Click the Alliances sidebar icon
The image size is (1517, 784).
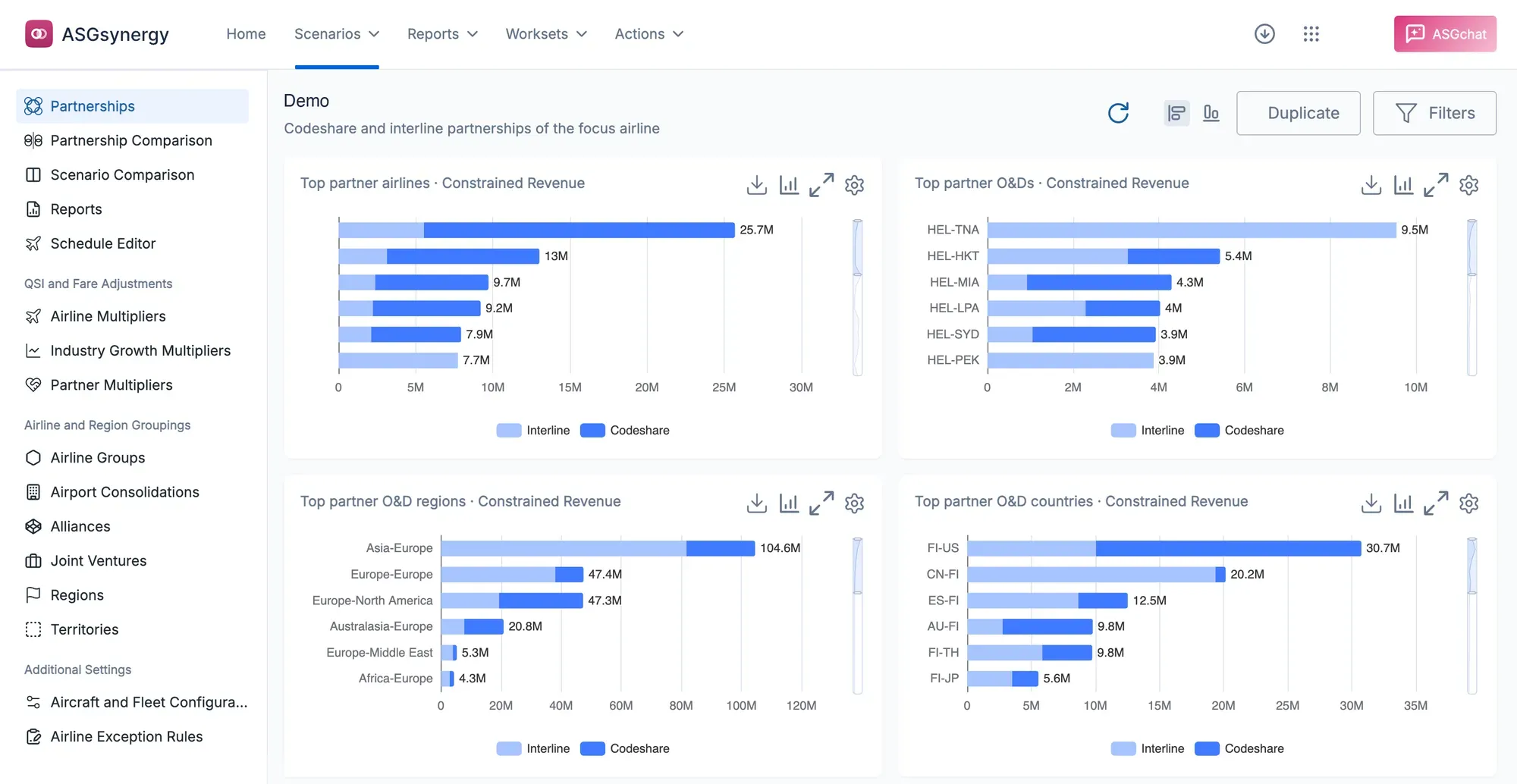click(x=33, y=526)
